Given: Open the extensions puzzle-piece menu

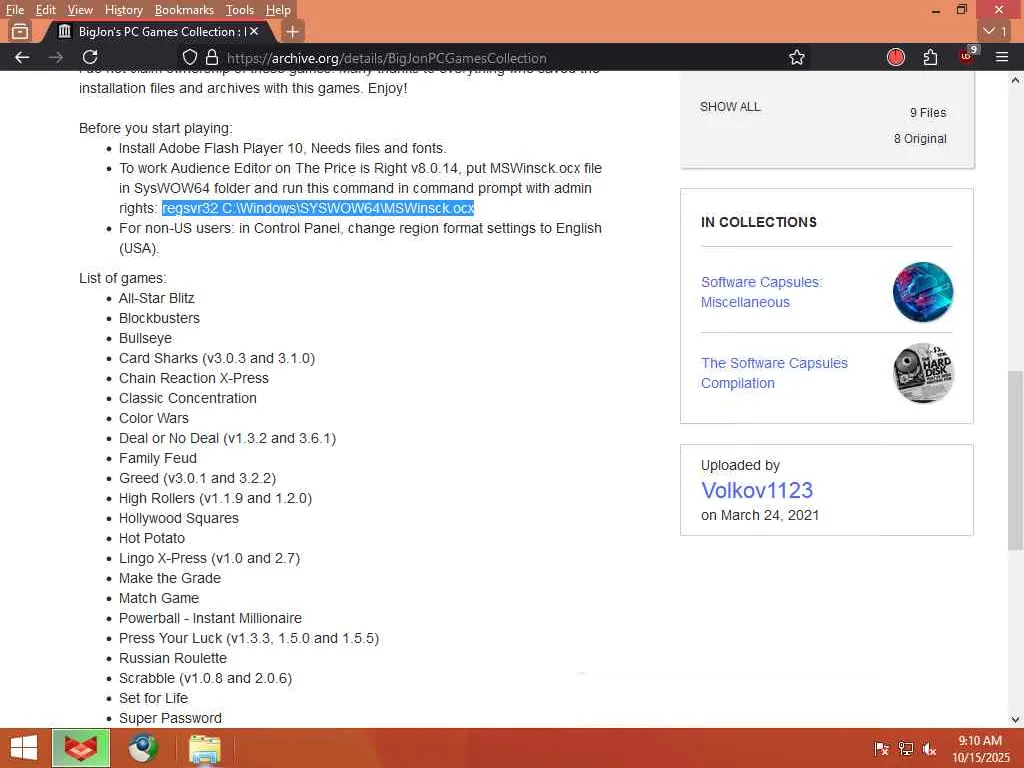Looking at the screenshot, I should 930,57.
